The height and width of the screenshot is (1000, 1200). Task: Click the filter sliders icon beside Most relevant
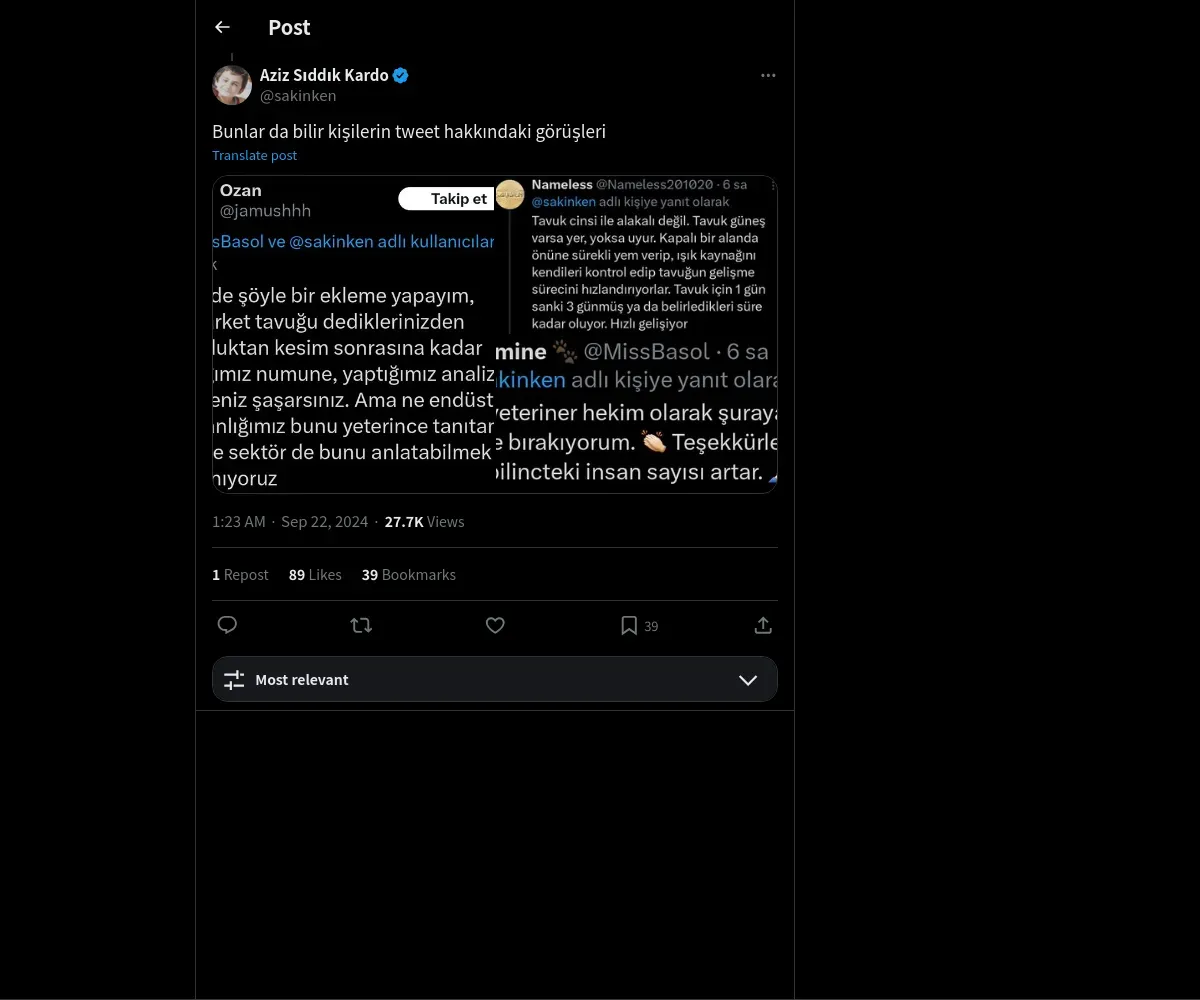(x=234, y=680)
